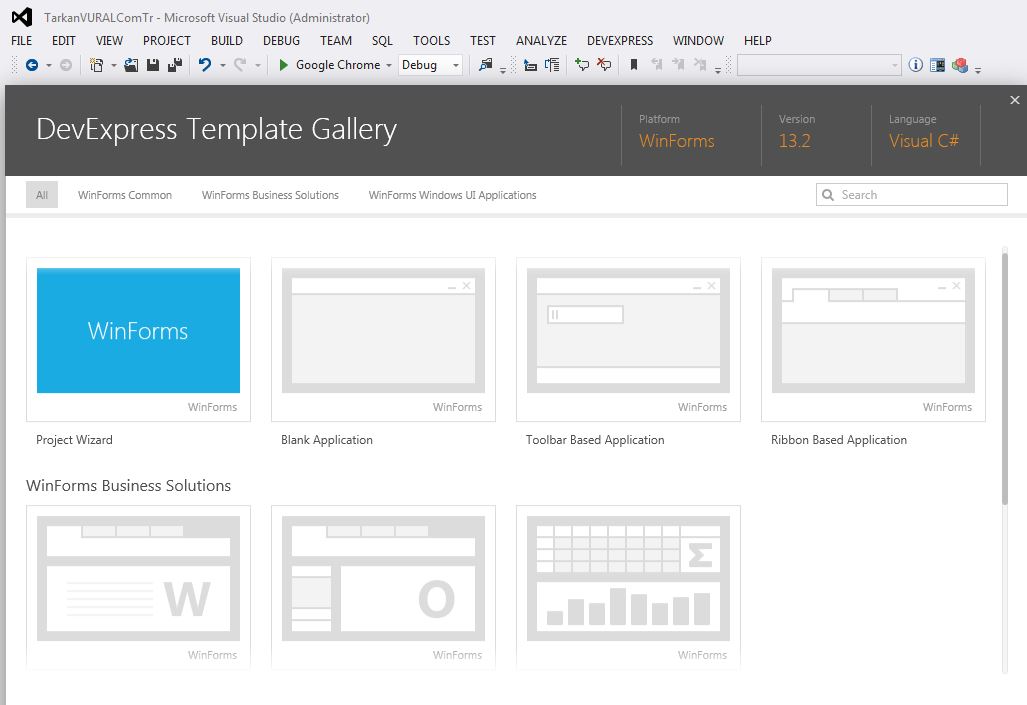Open the SQL menu
Screen dimensions: 1027x705
tap(383, 41)
